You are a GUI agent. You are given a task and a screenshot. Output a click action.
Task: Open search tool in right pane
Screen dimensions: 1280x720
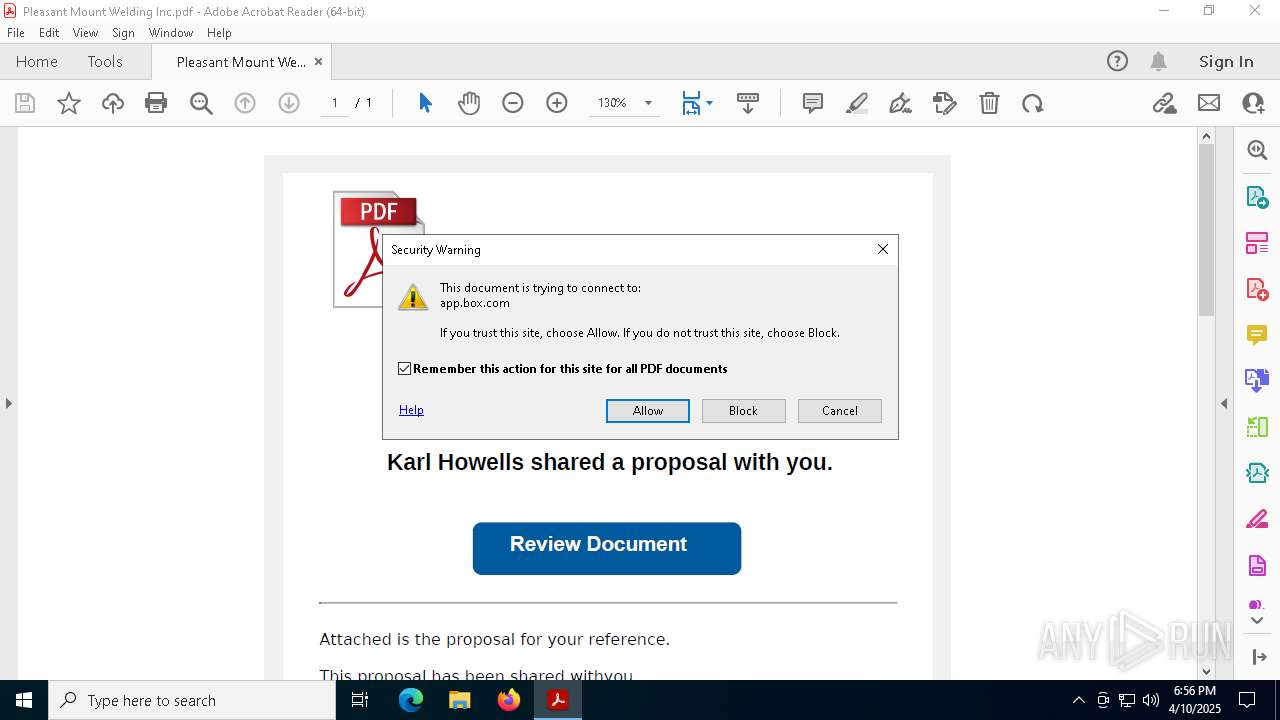coord(1257,150)
